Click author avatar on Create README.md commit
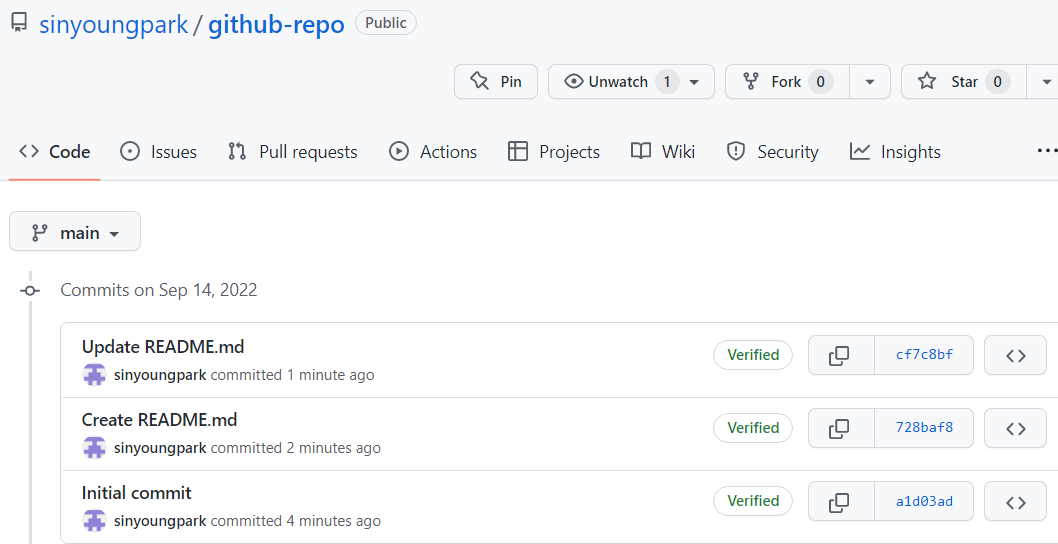Screen dimensions: 1058x544 [x=94, y=447]
